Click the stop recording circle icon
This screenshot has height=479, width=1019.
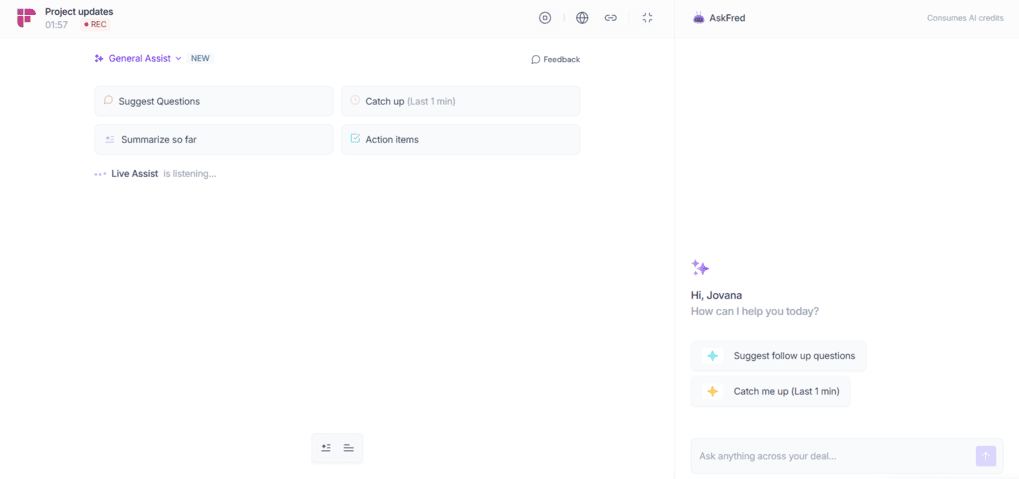[x=545, y=18]
